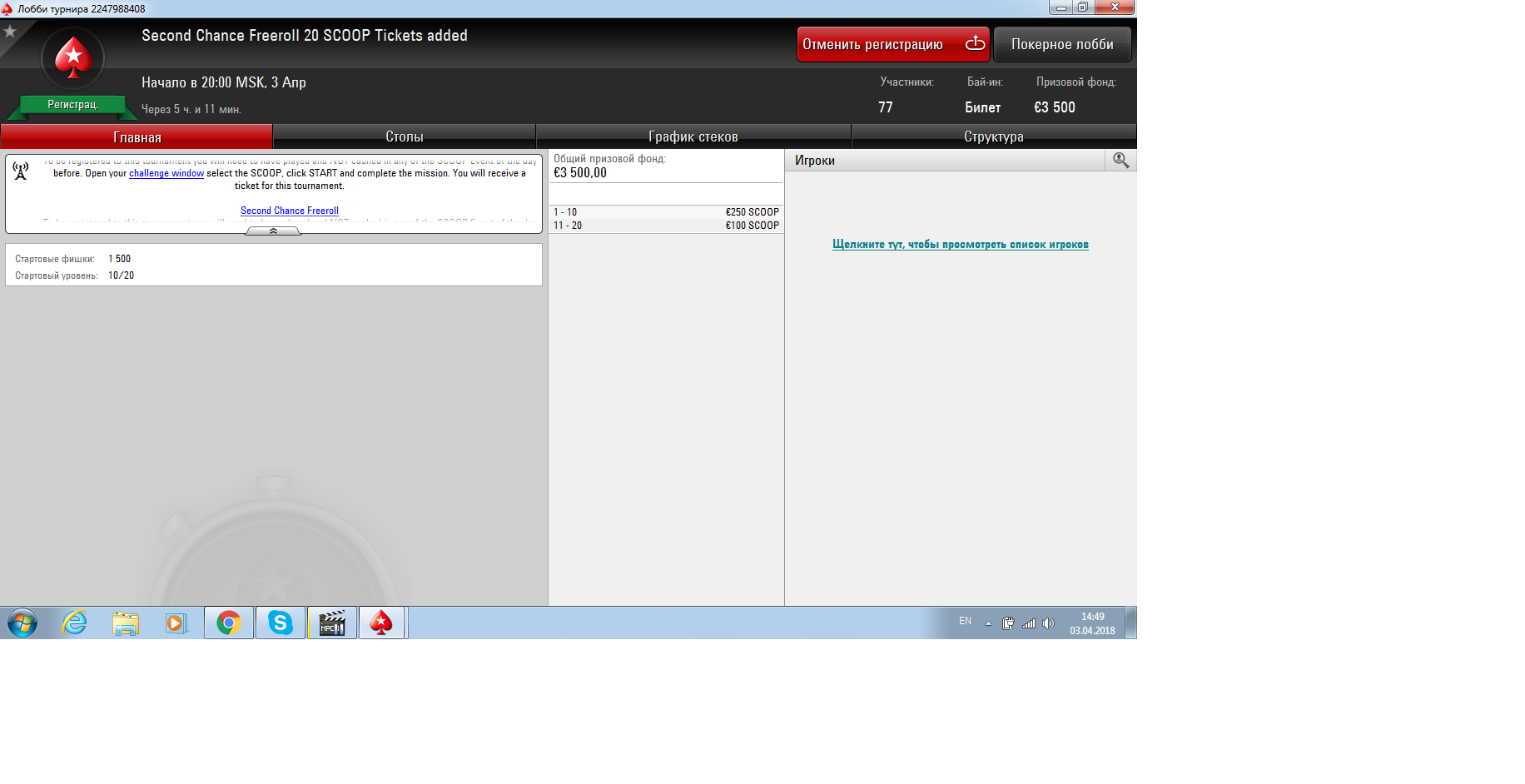Follow the Second Chance Freeroll link
The height and width of the screenshot is (784, 1525).
tap(290, 211)
